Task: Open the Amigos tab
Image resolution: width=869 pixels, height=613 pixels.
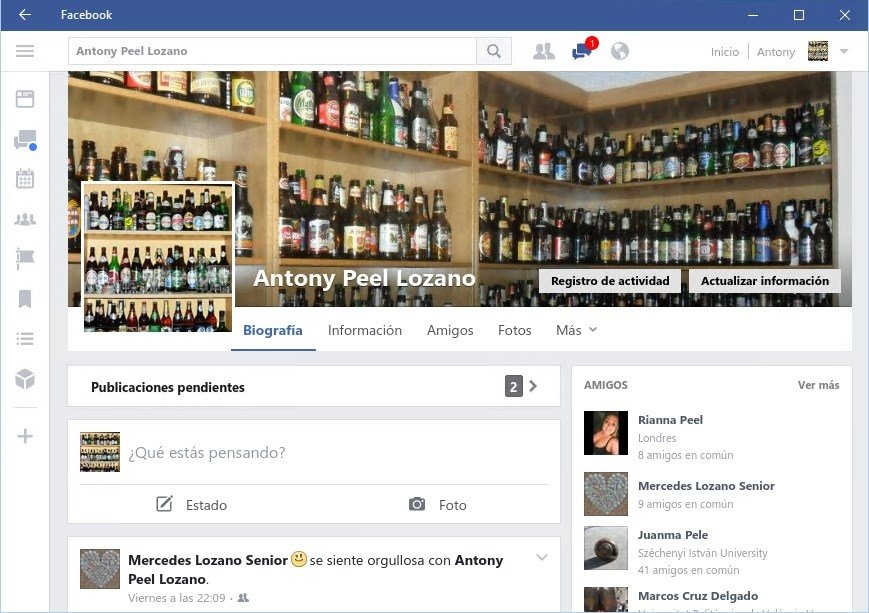Action: click(x=450, y=330)
